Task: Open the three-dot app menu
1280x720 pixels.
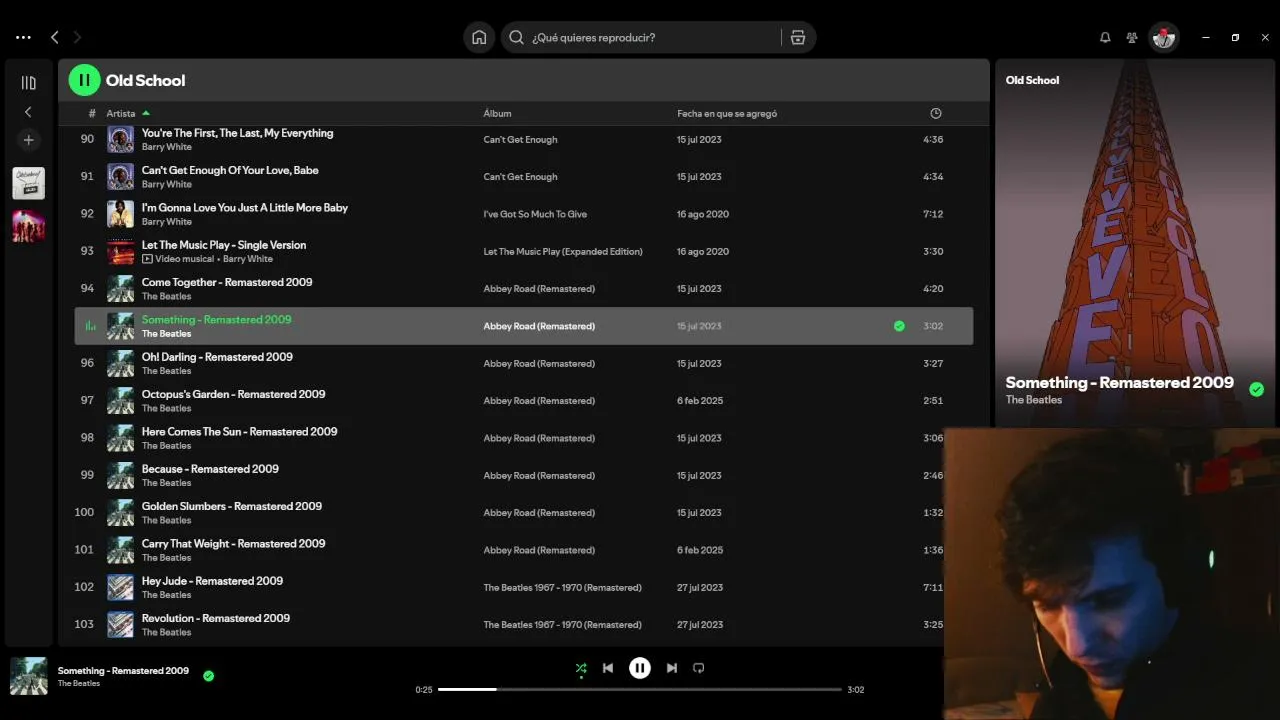Action: pyautogui.click(x=23, y=38)
